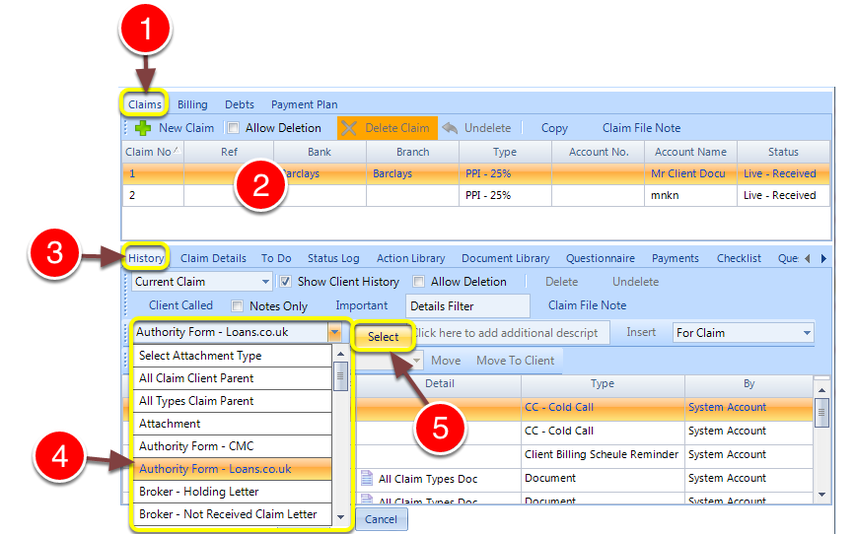The height and width of the screenshot is (534, 855).
Task: Choose Broker - Not Received Claim Letter
Action: point(232,514)
